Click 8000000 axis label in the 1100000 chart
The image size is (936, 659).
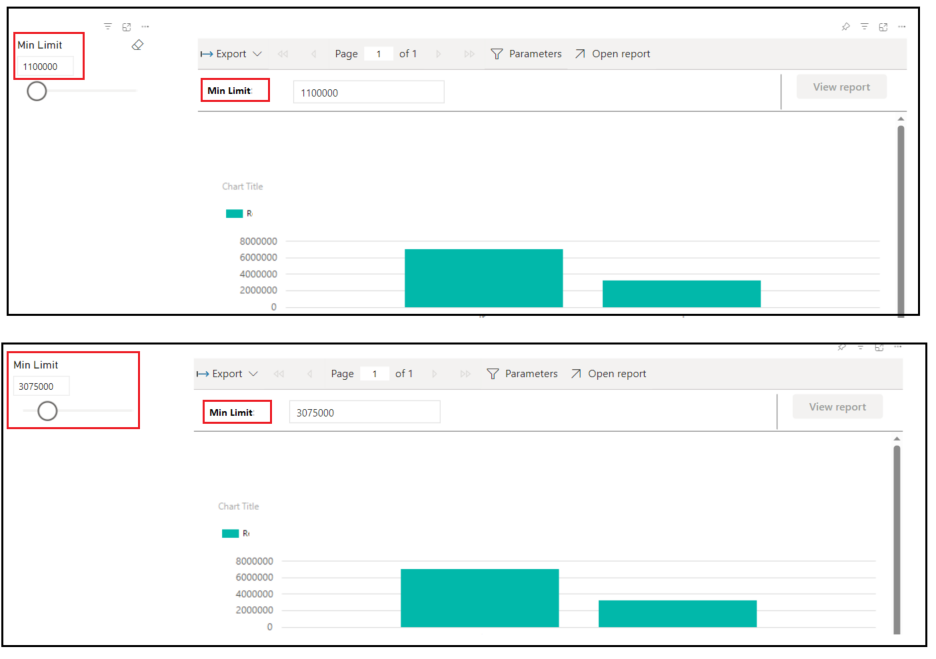pyautogui.click(x=258, y=241)
